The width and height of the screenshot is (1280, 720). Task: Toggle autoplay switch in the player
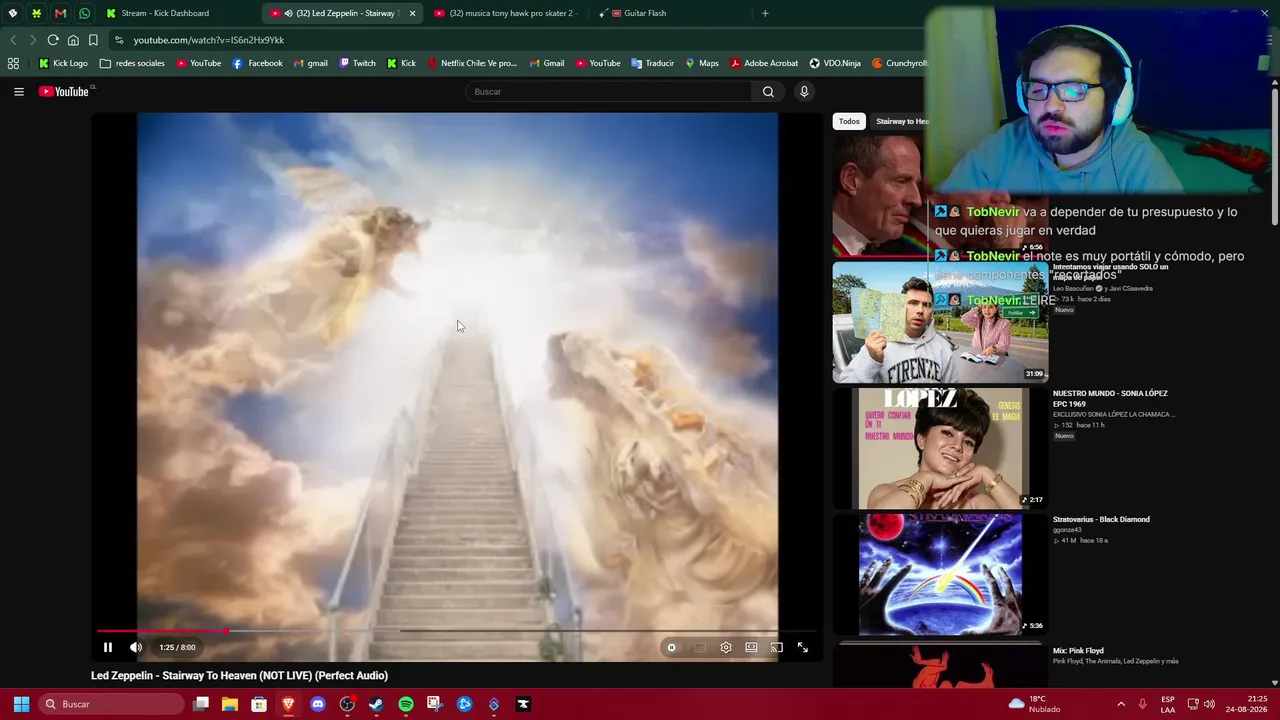[671, 647]
